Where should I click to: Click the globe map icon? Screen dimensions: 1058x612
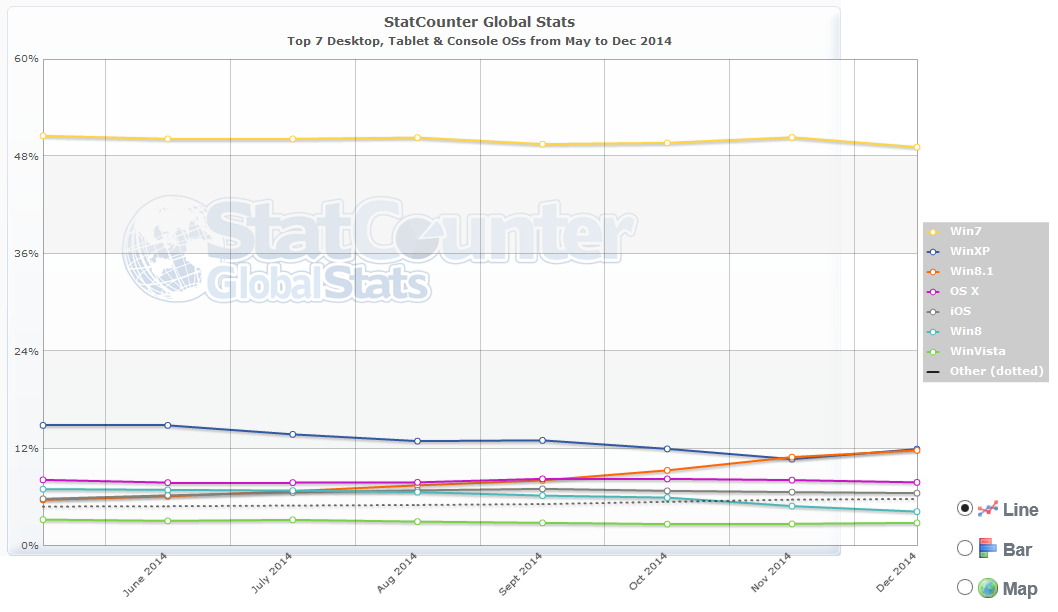click(x=988, y=588)
